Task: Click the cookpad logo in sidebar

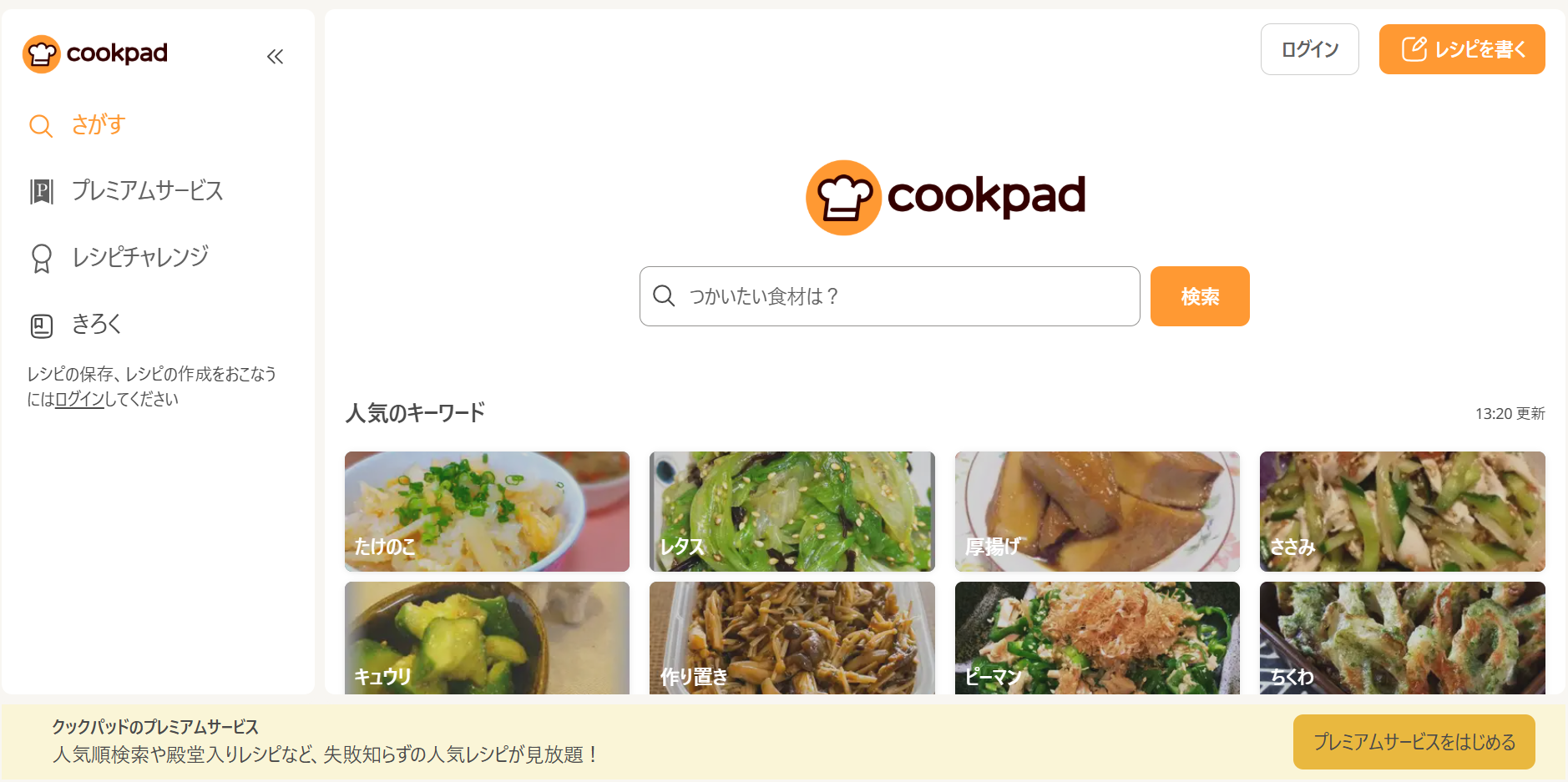Action: (x=95, y=54)
